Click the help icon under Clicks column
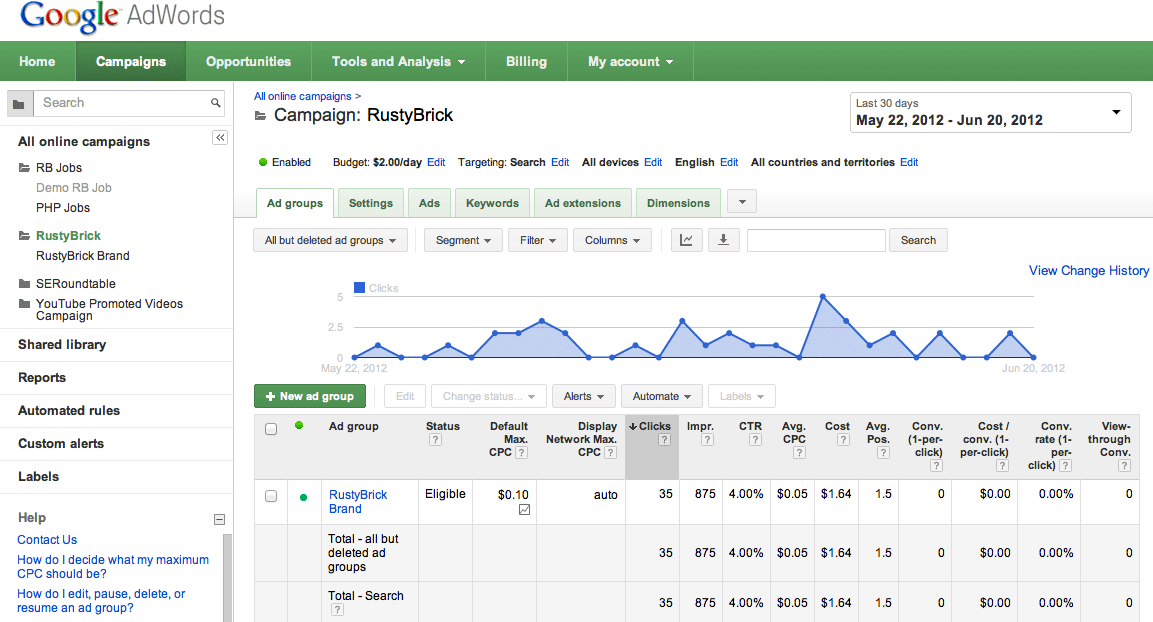Screen dimensions: 1153x622 (664, 440)
